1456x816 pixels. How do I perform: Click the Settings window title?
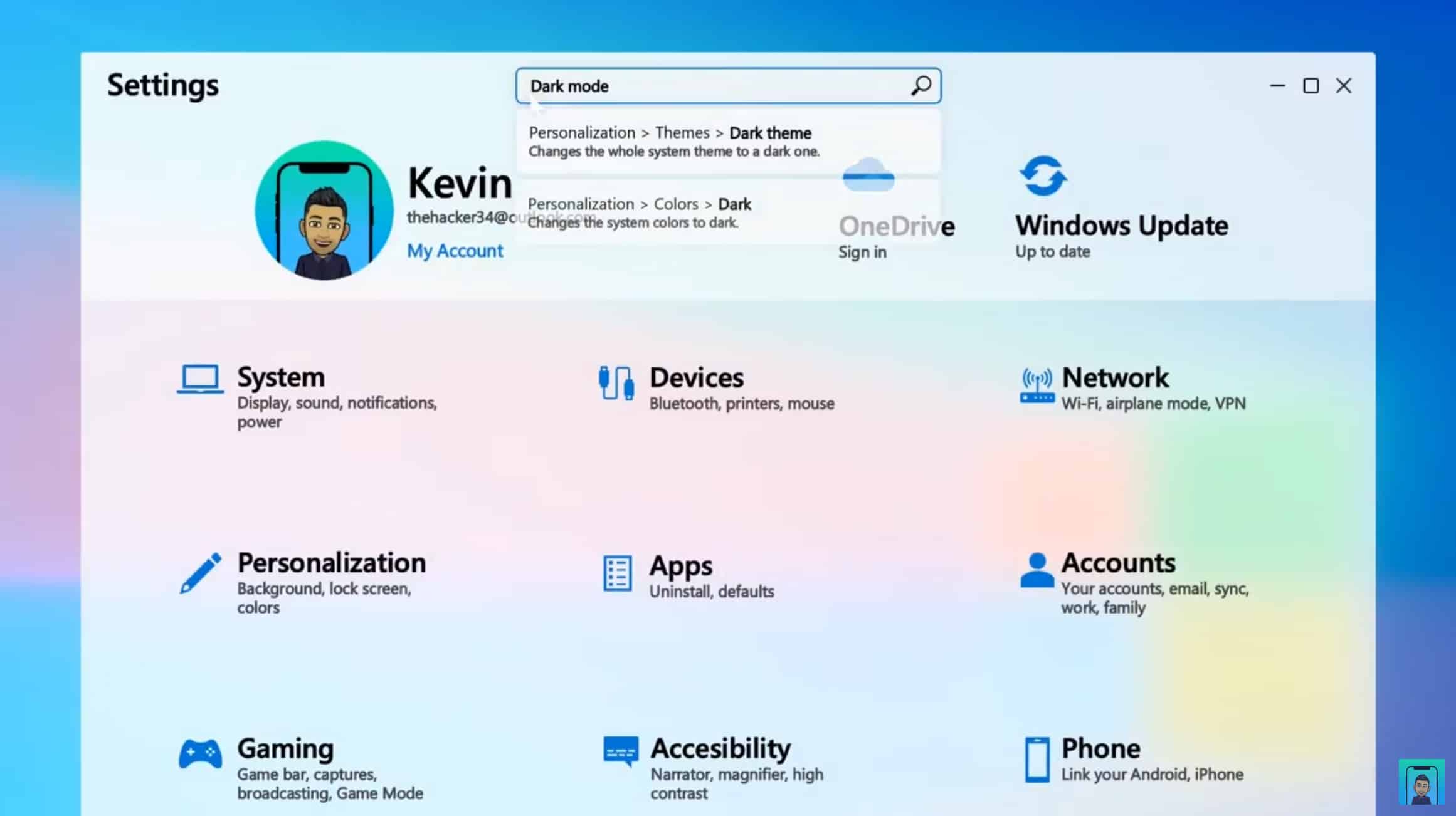163,85
